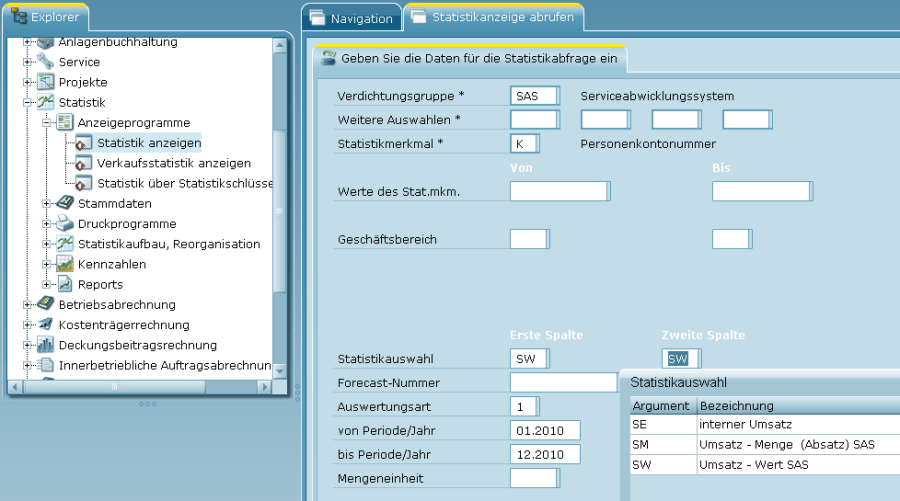This screenshot has height=501, width=900.
Task: Click the Statistikaufbau, Reorganisation icon
Action: (65, 243)
